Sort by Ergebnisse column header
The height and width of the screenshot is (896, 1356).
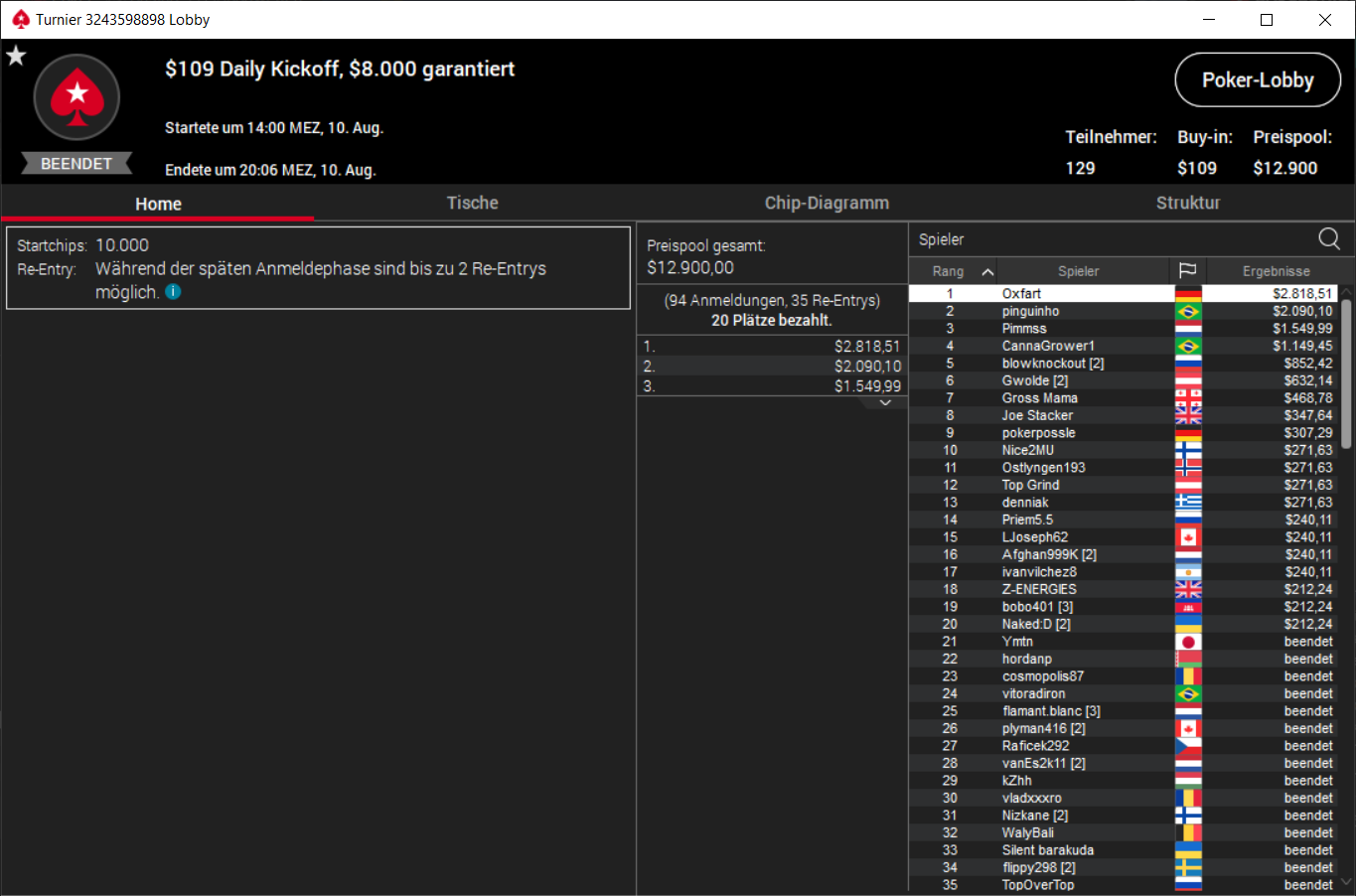1276,271
